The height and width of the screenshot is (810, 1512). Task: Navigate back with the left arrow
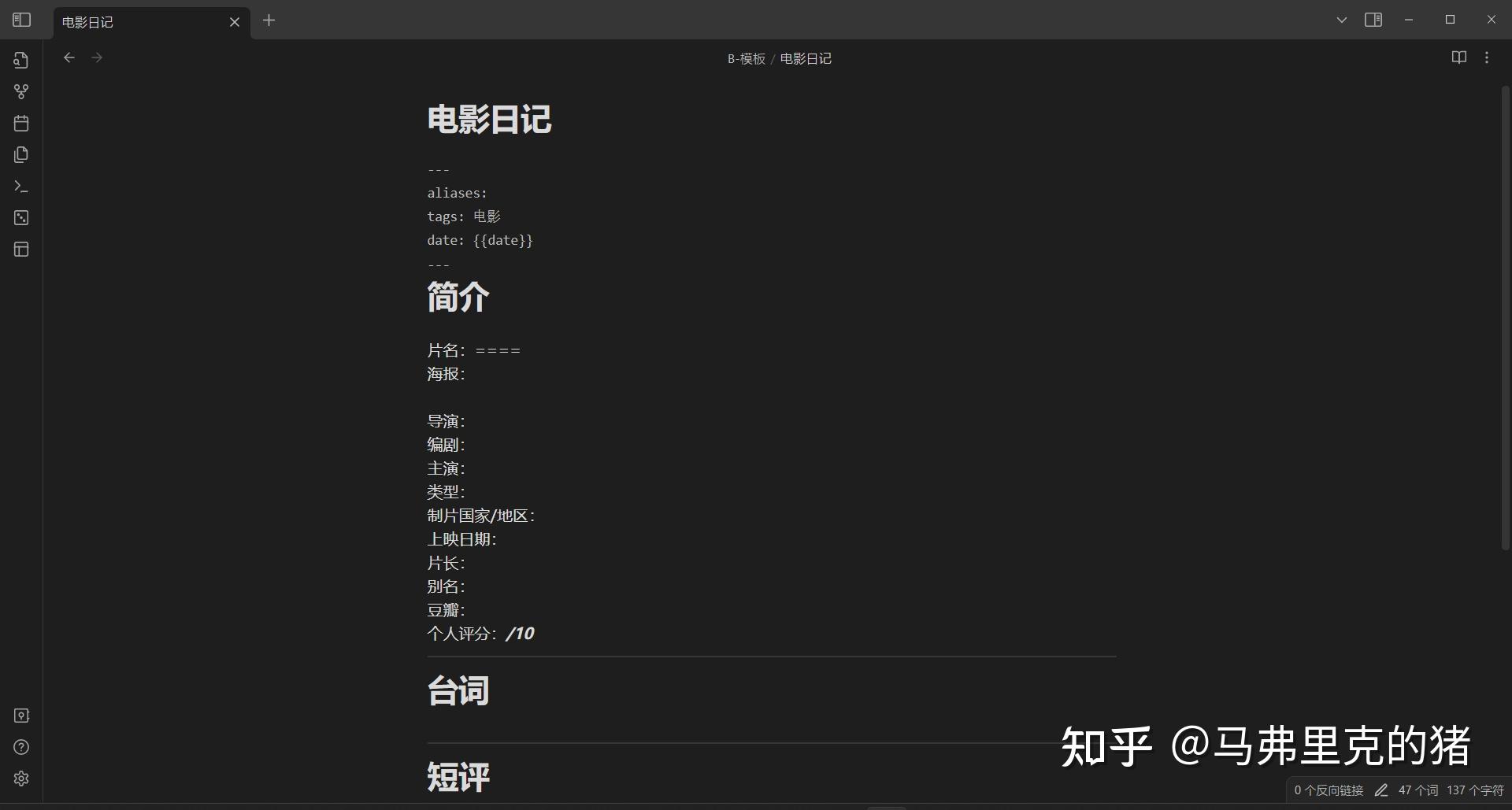[69, 57]
